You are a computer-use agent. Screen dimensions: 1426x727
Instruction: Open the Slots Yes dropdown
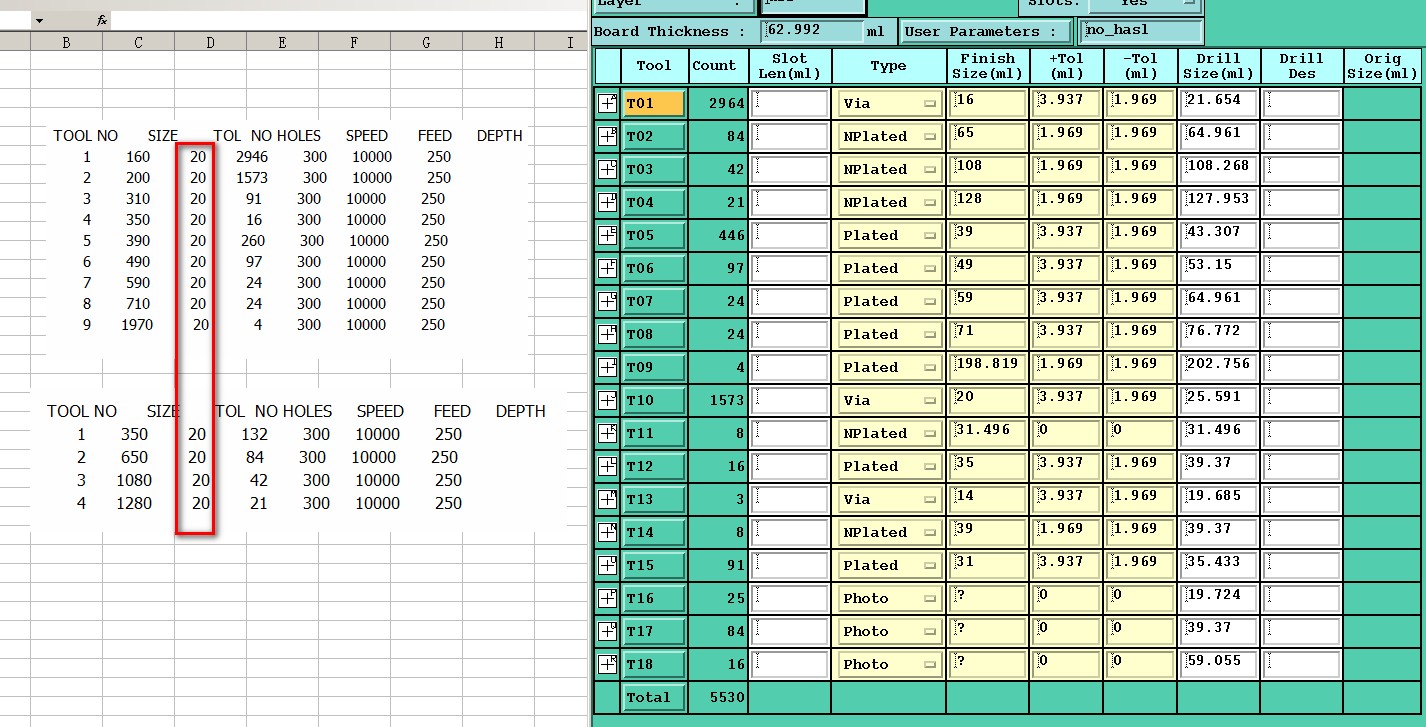click(x=1143, y=5)
